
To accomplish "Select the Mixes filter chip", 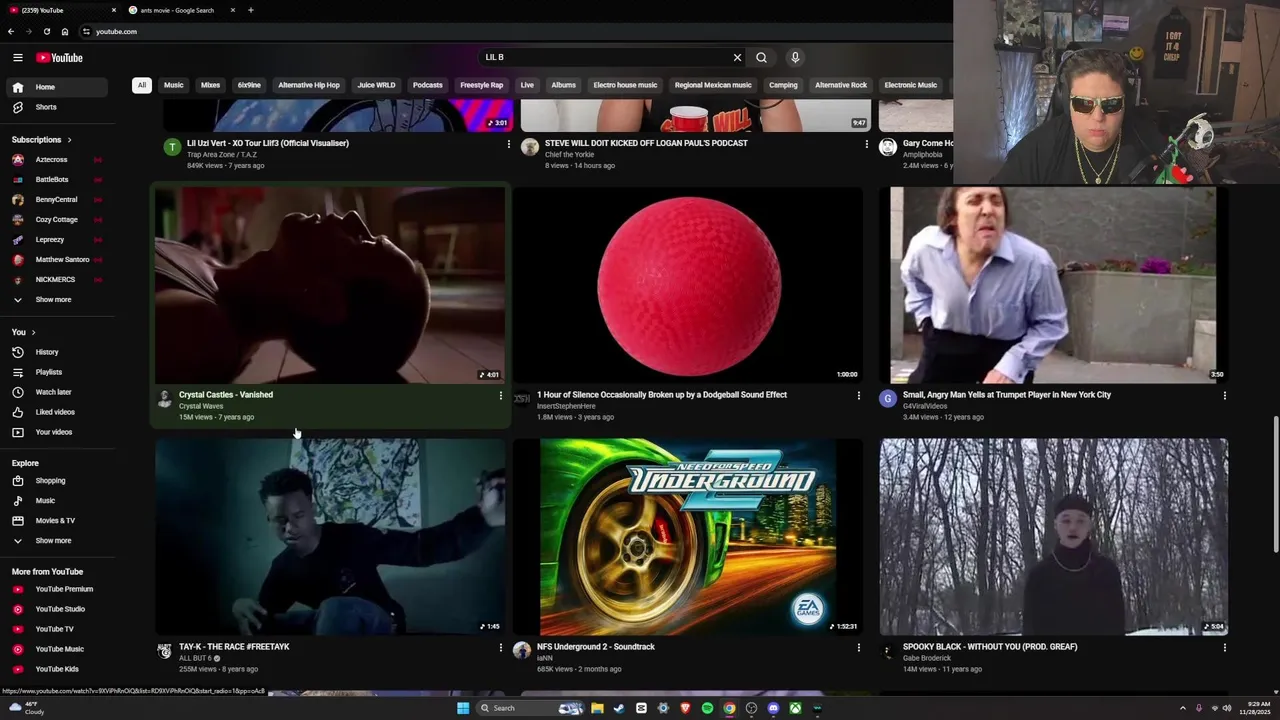I will 210,85.
